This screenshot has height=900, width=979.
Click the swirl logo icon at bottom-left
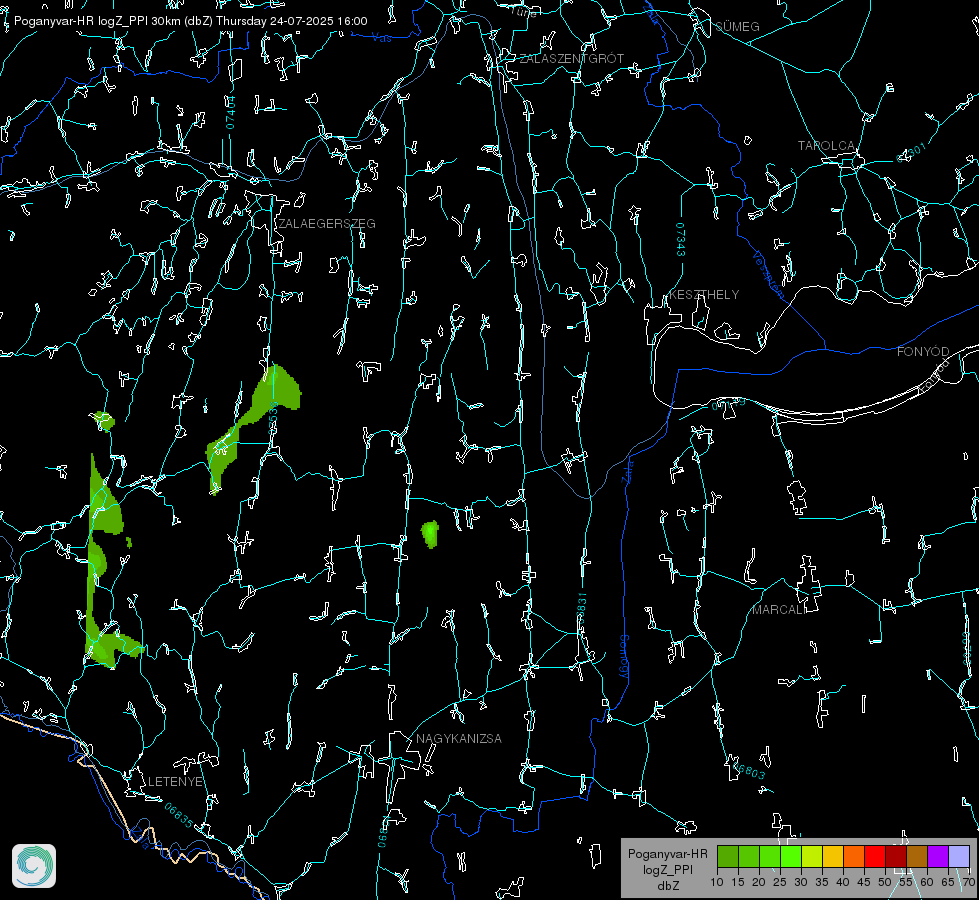(34, 866)
